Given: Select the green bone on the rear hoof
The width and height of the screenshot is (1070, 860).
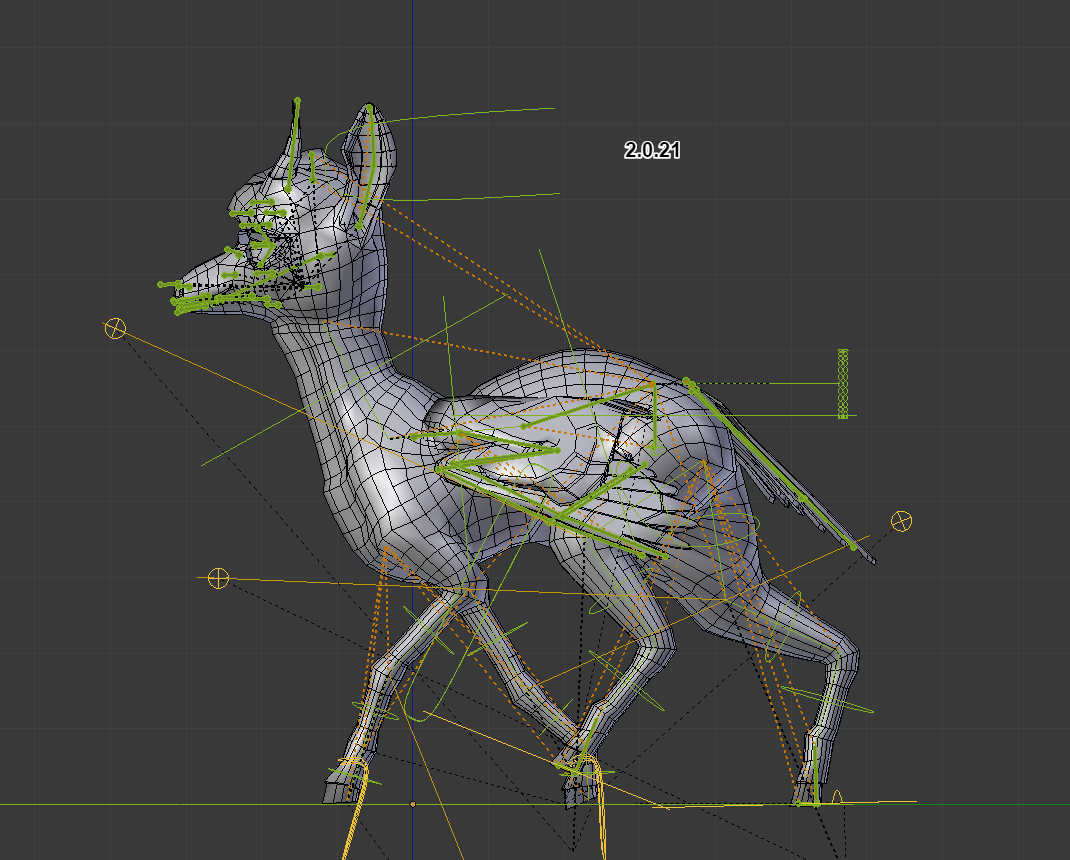Looking at the screenshot, I should pos(815,775).
